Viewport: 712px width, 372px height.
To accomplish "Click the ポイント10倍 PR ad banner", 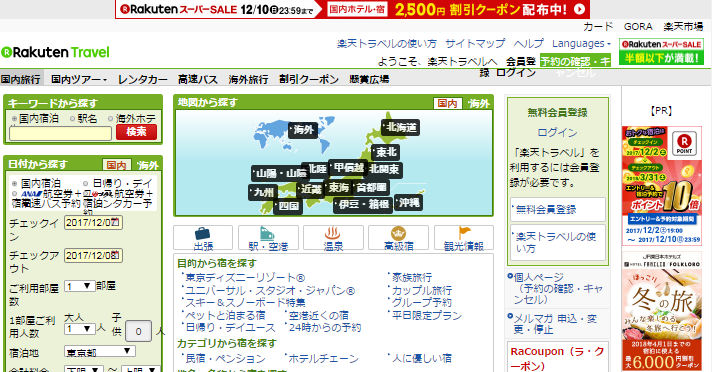I will coord(661,186).
